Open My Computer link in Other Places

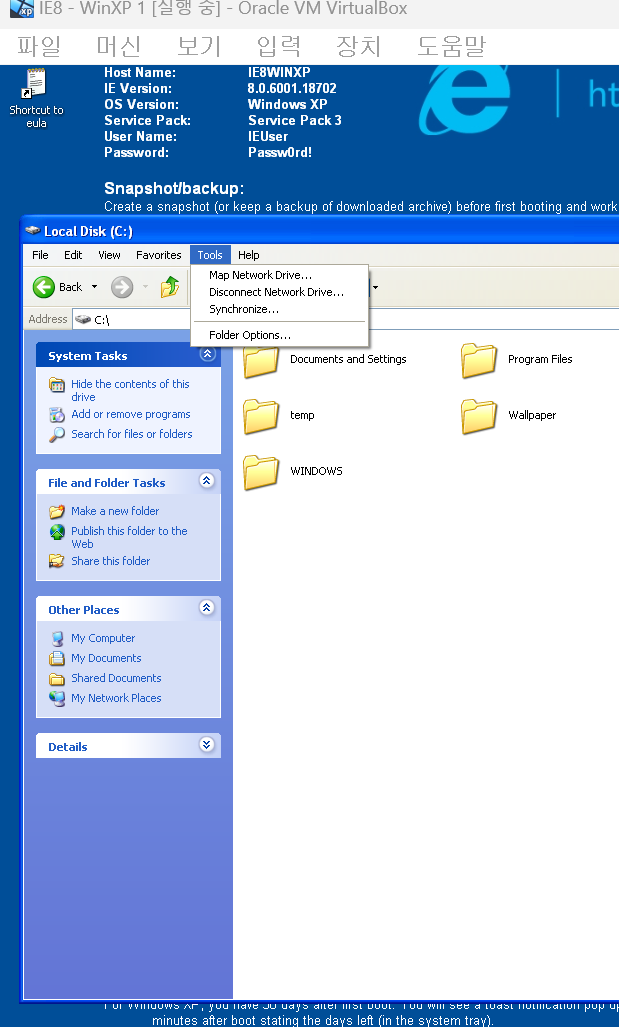click(x=103, y=639)
